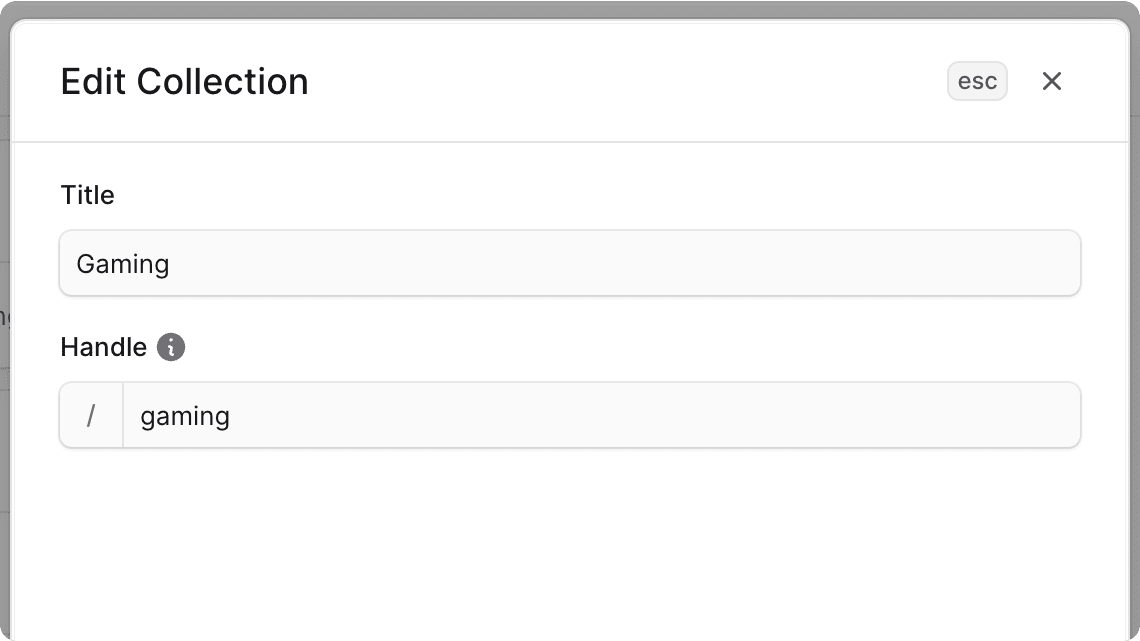
Task: Select the text 'Gaming' in the Title box
Action: point(122,263)
